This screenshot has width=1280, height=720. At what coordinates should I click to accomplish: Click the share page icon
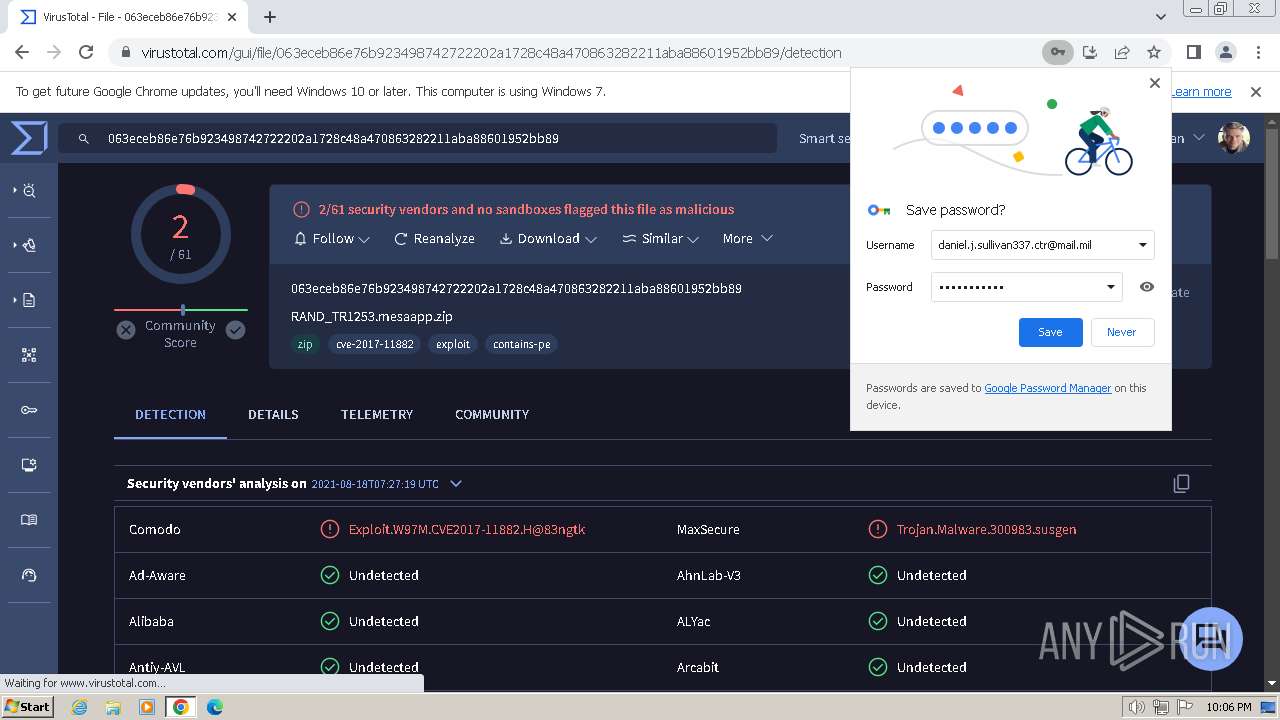point(1122,52)
